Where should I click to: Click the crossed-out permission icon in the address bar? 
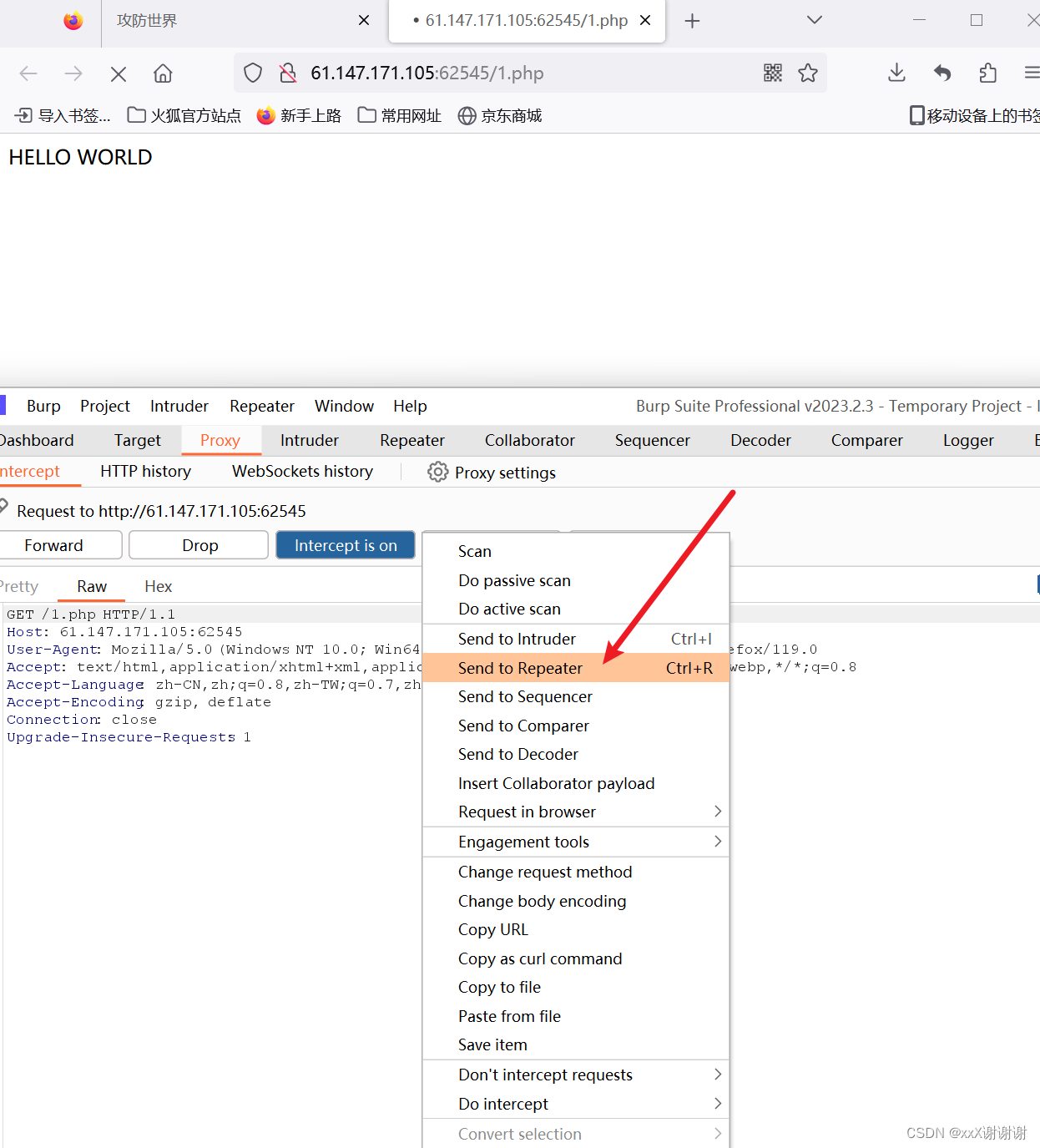[x=288, y=73]
